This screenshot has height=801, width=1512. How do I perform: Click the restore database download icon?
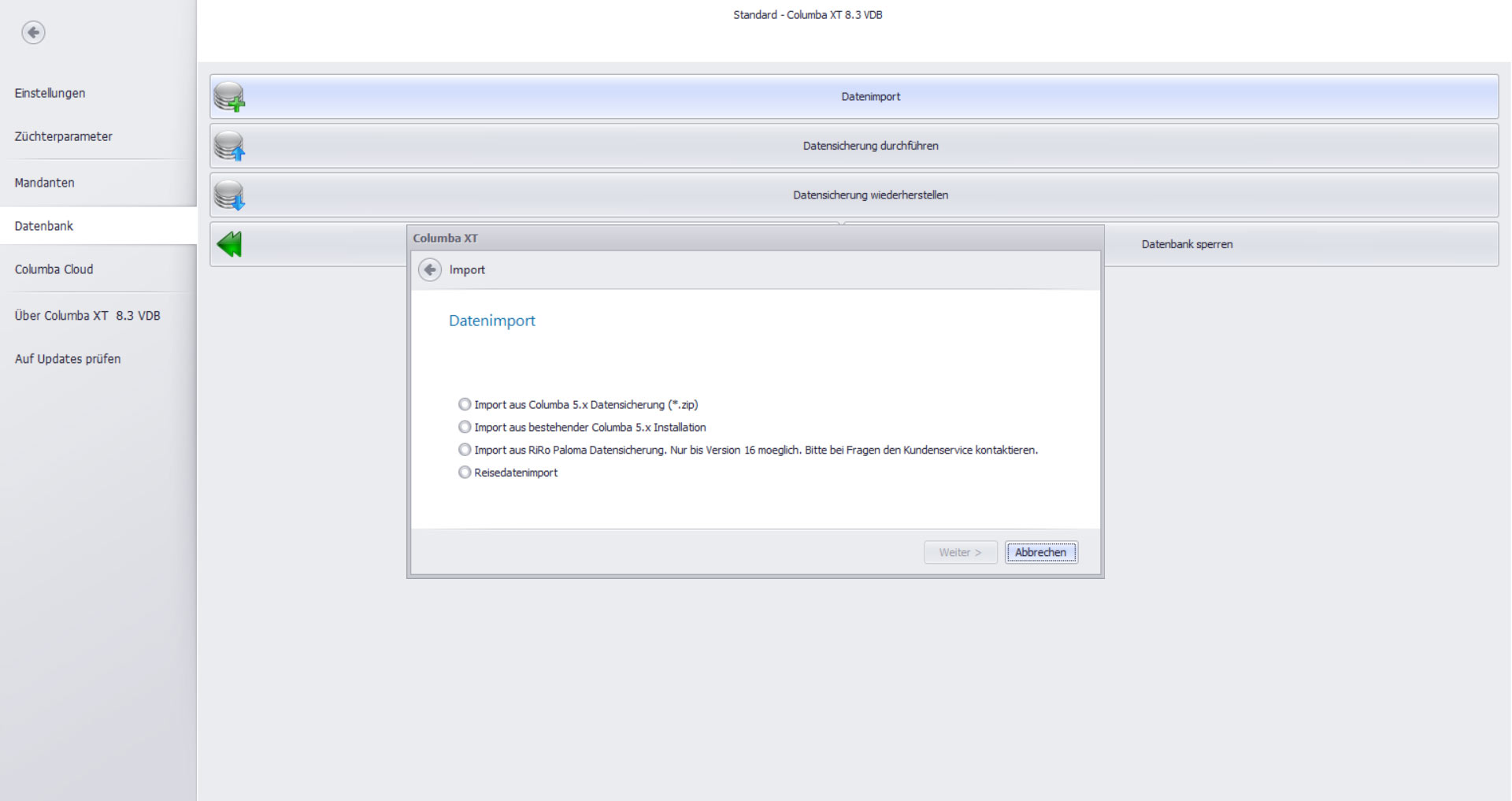coord(229,195)
